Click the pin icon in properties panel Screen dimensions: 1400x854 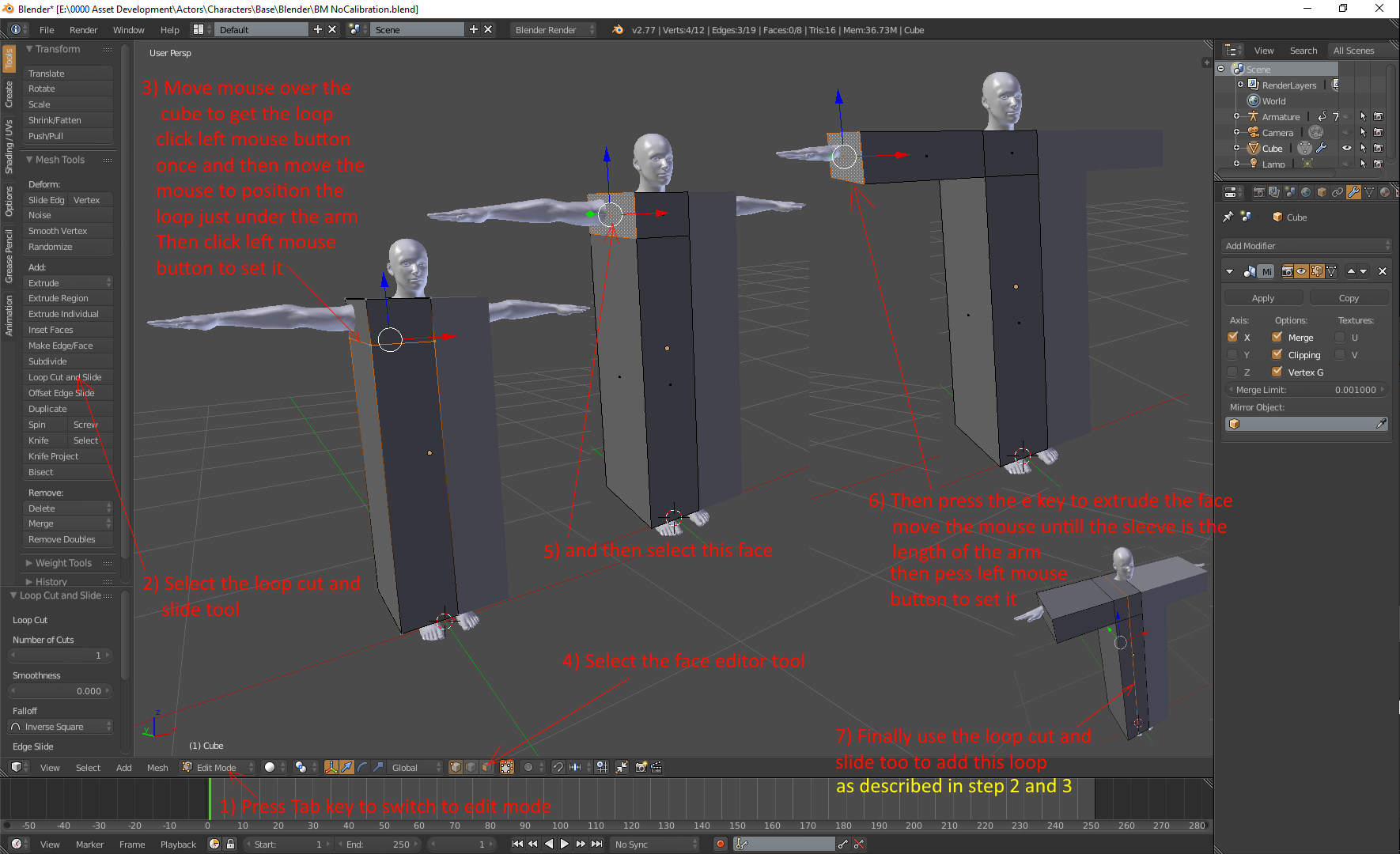coord(1228,217)
